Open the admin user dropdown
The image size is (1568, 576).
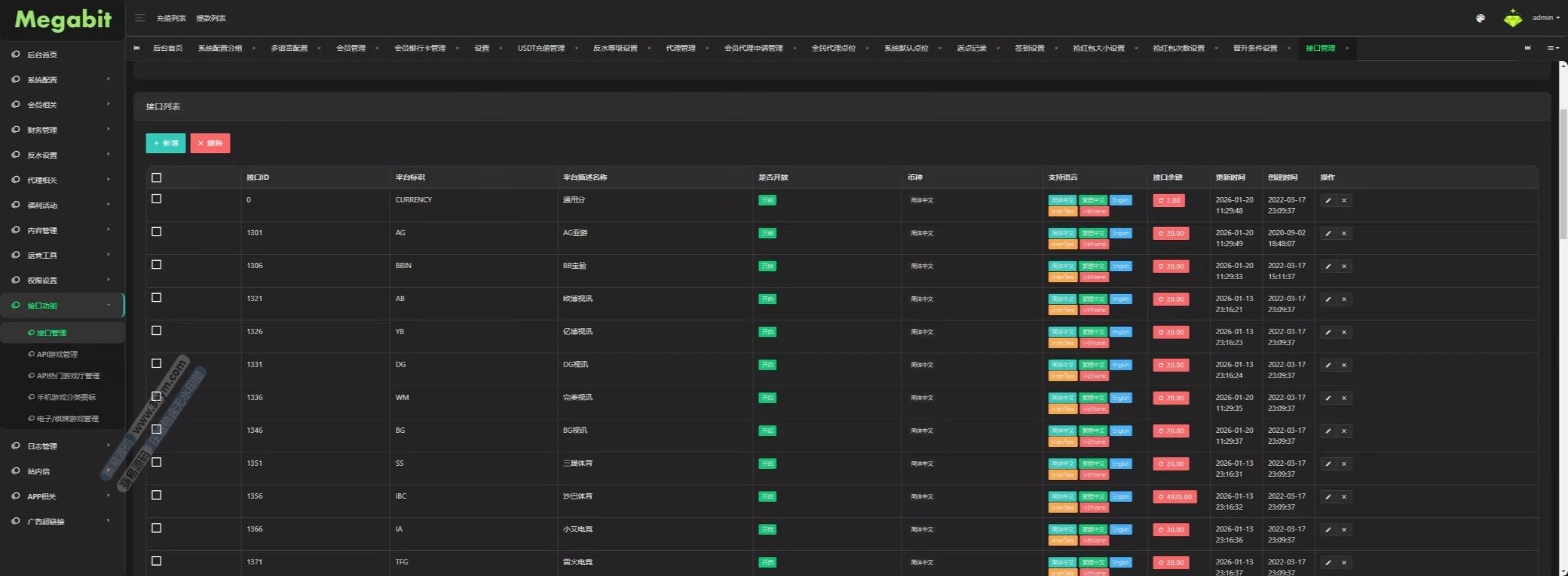click(1546, 18)
